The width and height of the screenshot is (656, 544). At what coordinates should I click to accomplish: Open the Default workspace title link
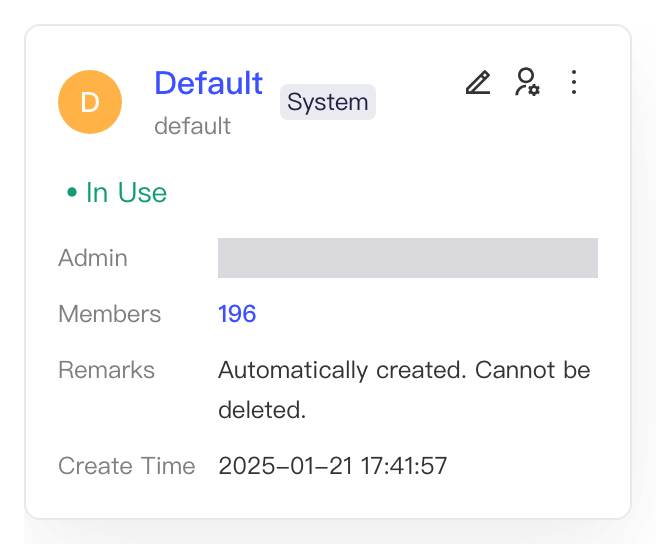click(208, 83)
